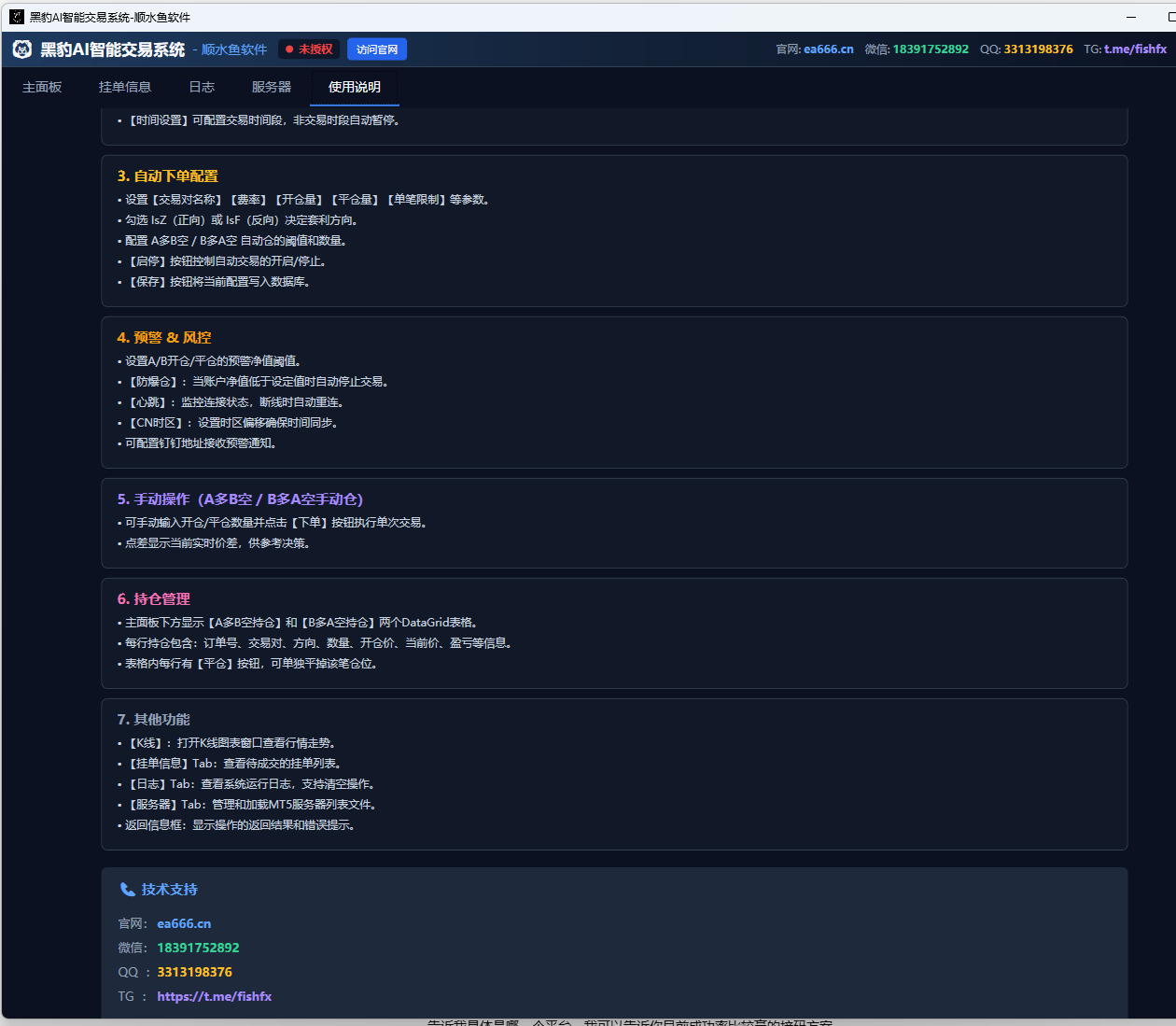Image resolution: width=1176 pixels, height=1026 pixels.
Task: Click the red 未授权 status badge
Action: point(309,49)
